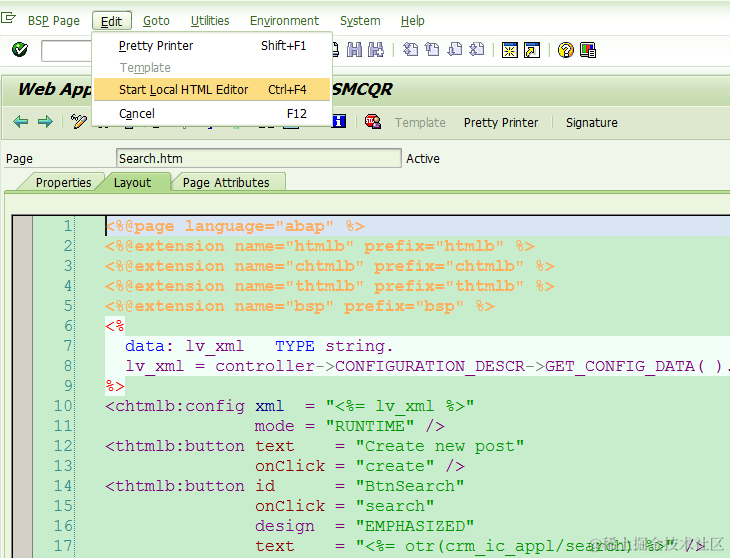Click code line 1 page language directive
730x558 pixels.
pyautogui.click(x=235, y=226)
